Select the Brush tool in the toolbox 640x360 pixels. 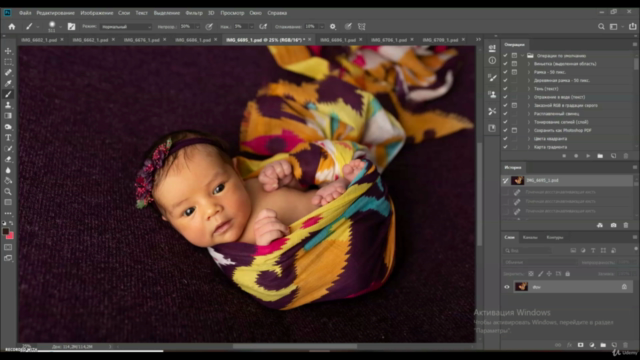click(8, 94)
